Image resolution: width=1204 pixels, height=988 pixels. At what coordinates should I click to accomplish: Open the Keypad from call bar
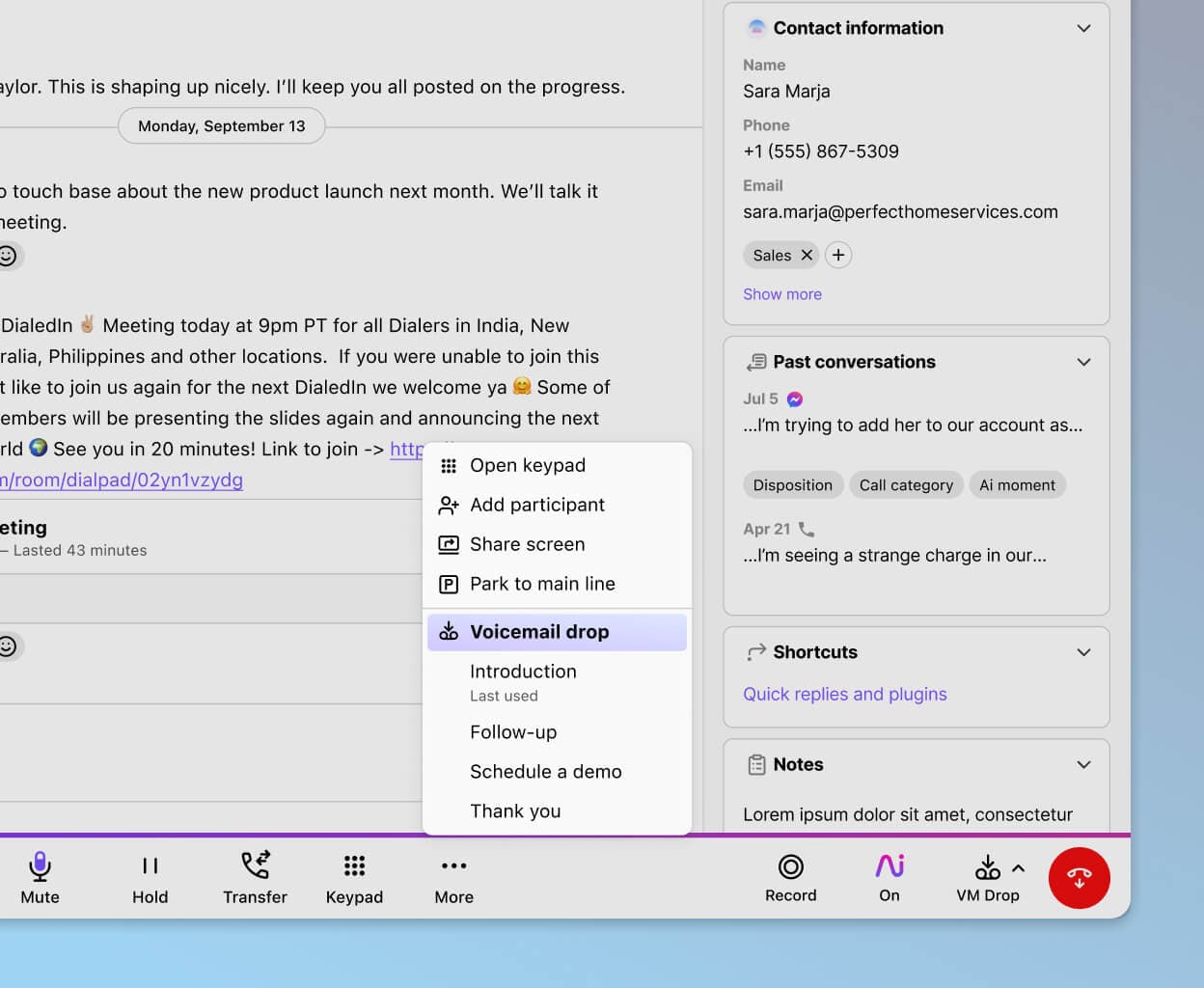click(x=354, y=865)
